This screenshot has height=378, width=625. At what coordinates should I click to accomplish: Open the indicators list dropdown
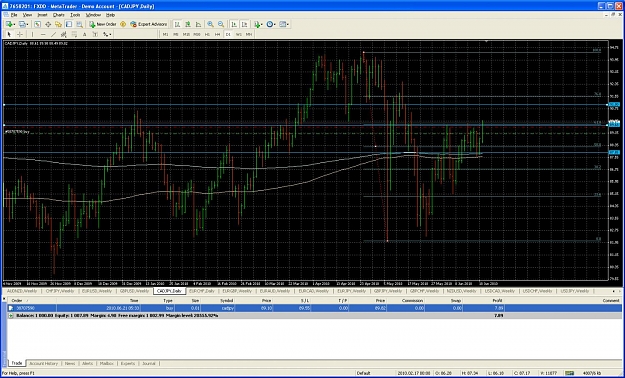click(x=258, y=24)
